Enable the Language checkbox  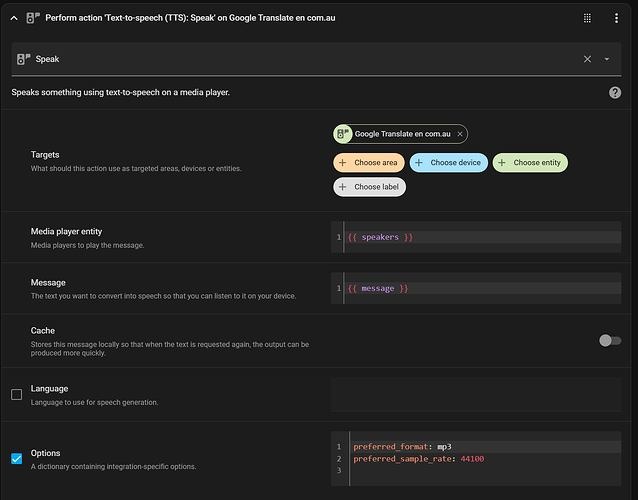pos(17,394)
